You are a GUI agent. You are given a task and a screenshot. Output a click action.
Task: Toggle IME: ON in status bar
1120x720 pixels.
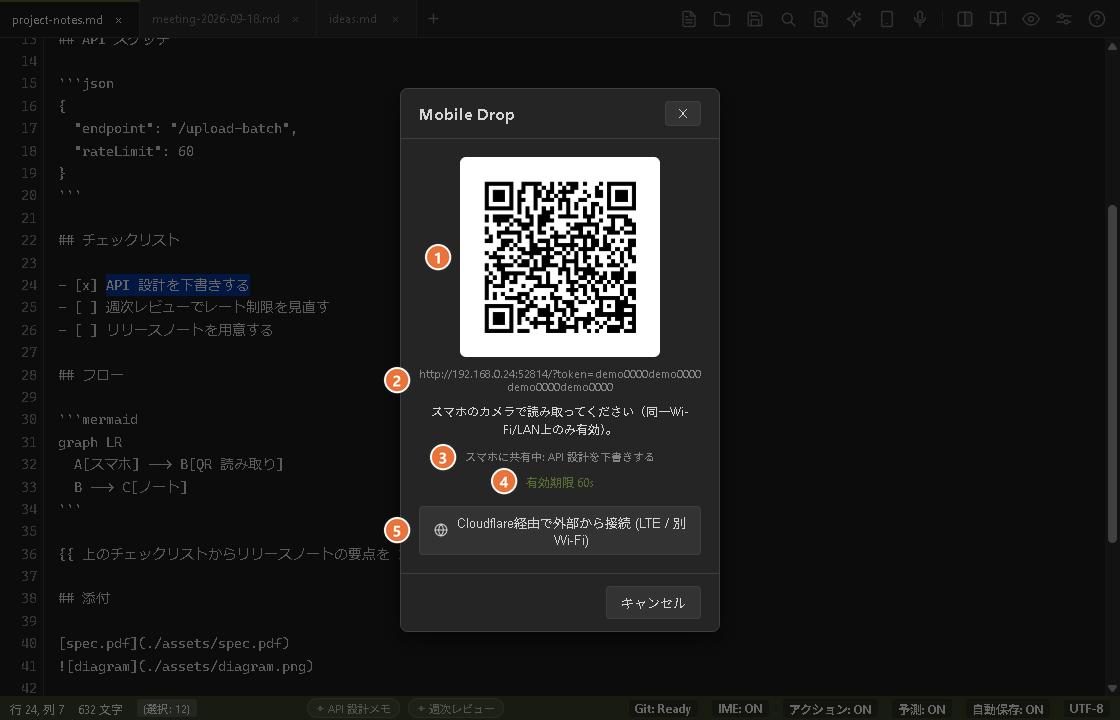pos(740,709)
